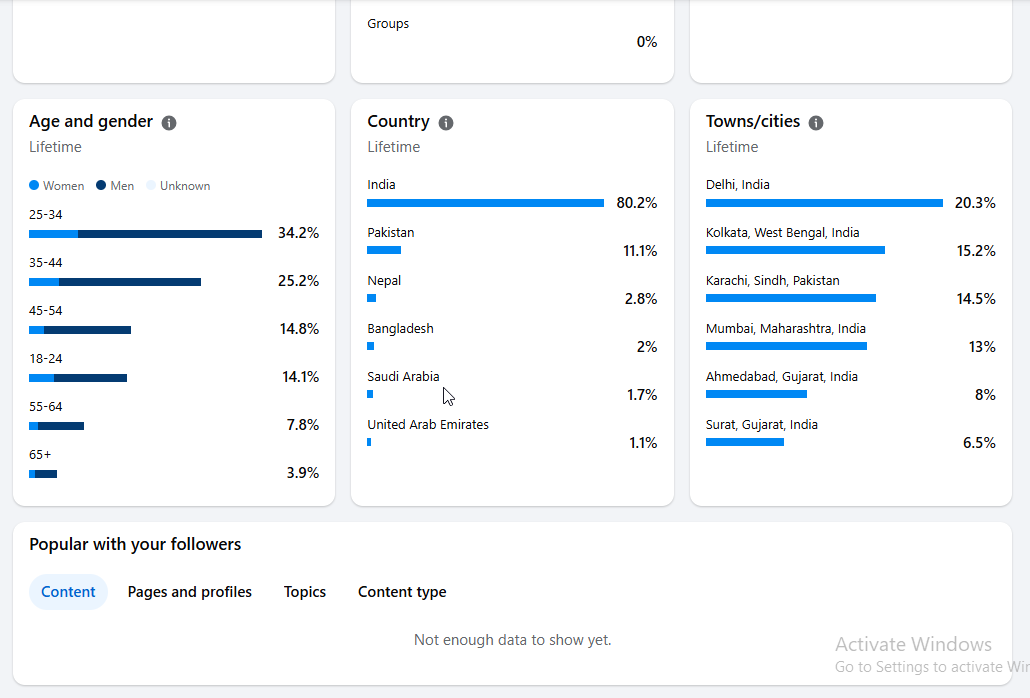1030x698 pixels.
Task: Click the Karachi, Sindh, Pakistan bar
Action: click(x=791, y=298)
